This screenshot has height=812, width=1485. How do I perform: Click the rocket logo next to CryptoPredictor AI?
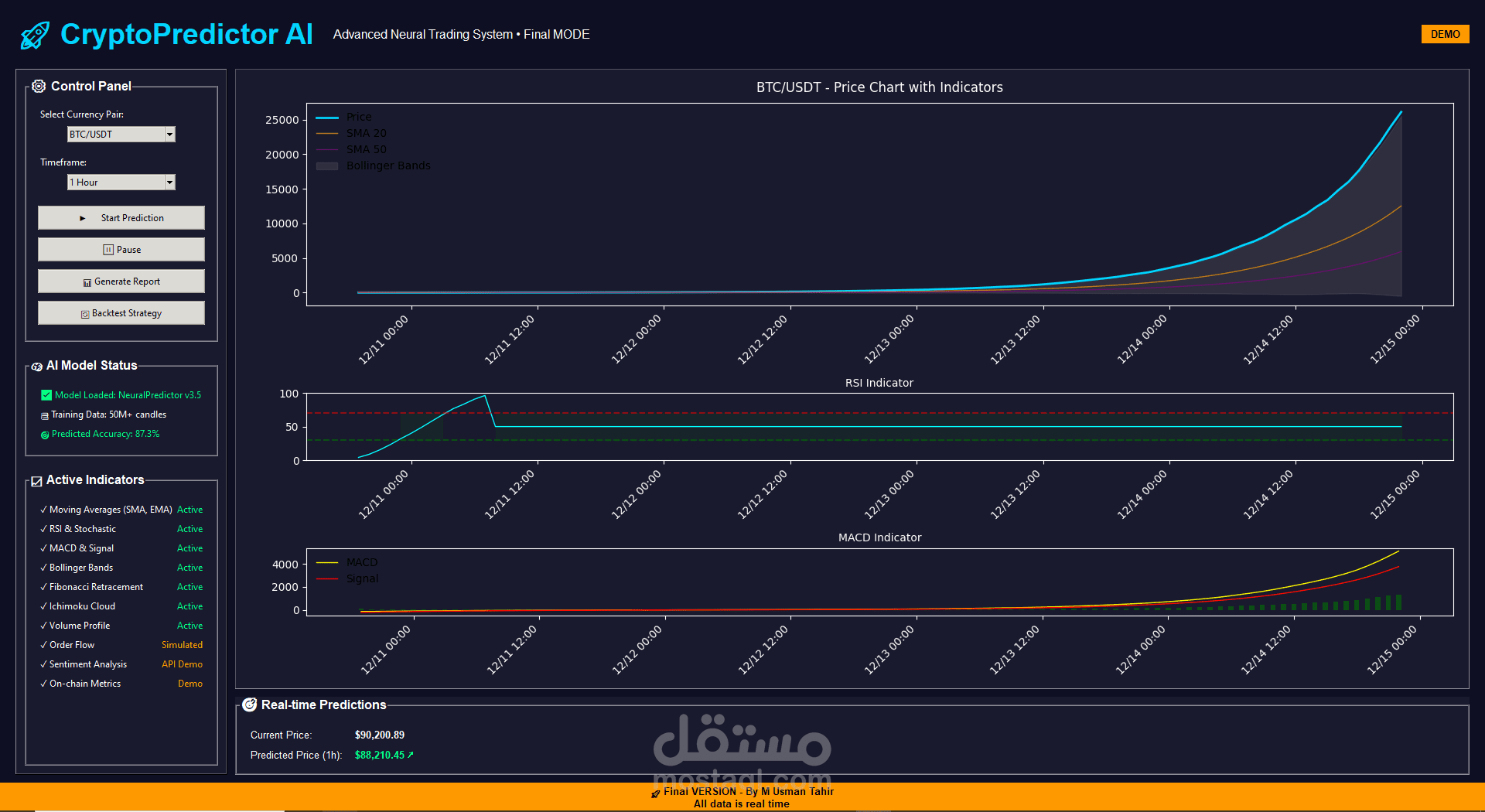[x=34, y=34]
